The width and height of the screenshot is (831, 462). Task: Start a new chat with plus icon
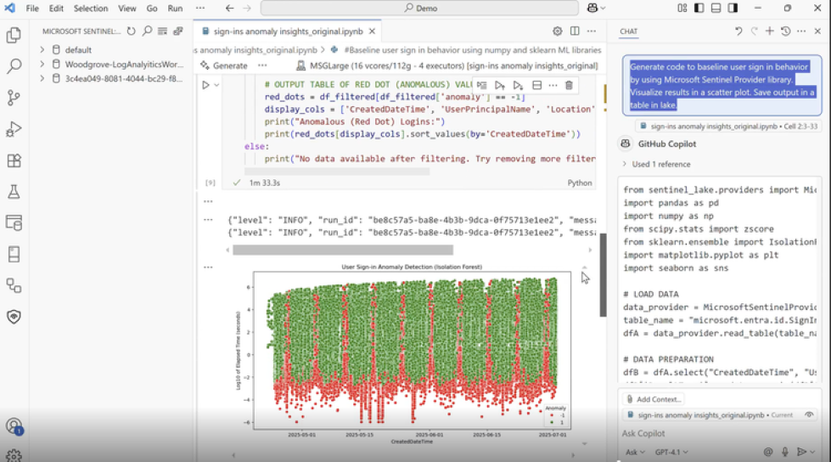(770, 31)
